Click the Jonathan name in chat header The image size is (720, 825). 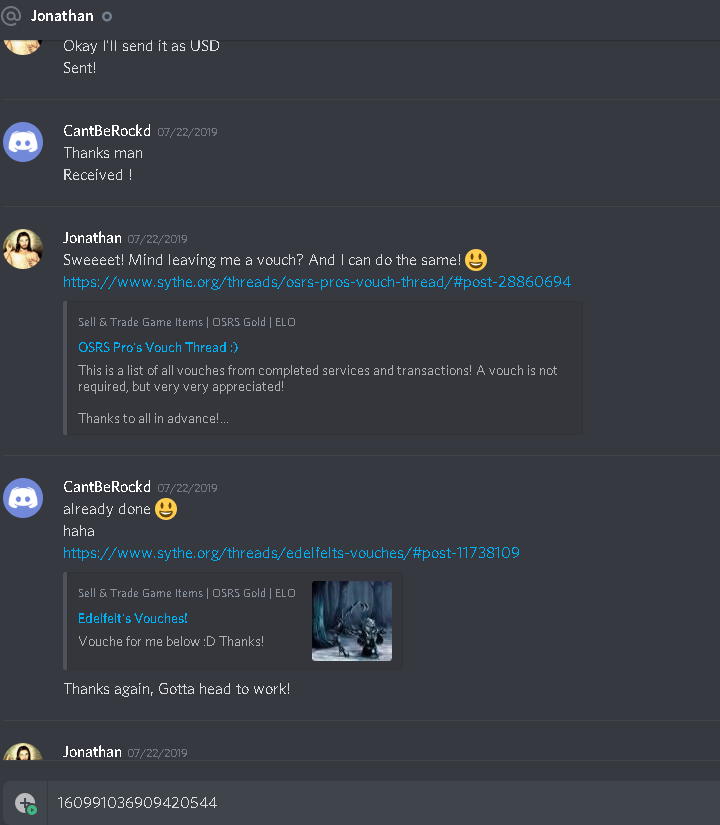click(62, 16)
